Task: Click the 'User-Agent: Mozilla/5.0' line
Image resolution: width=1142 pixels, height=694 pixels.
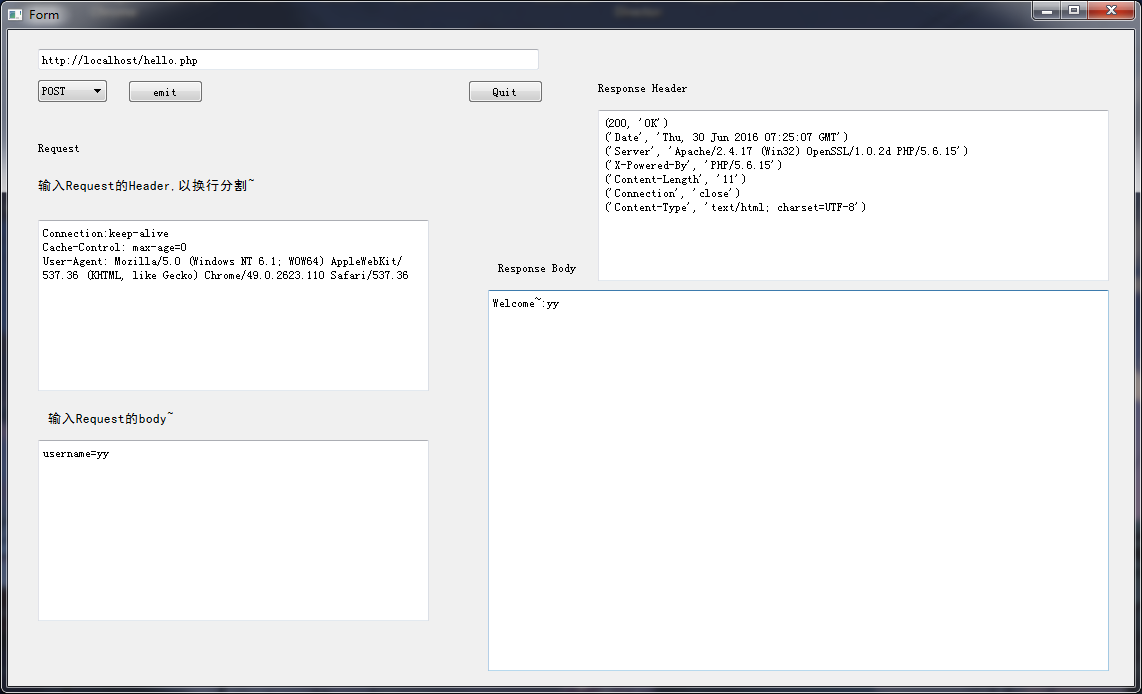Action: (225, 268)
